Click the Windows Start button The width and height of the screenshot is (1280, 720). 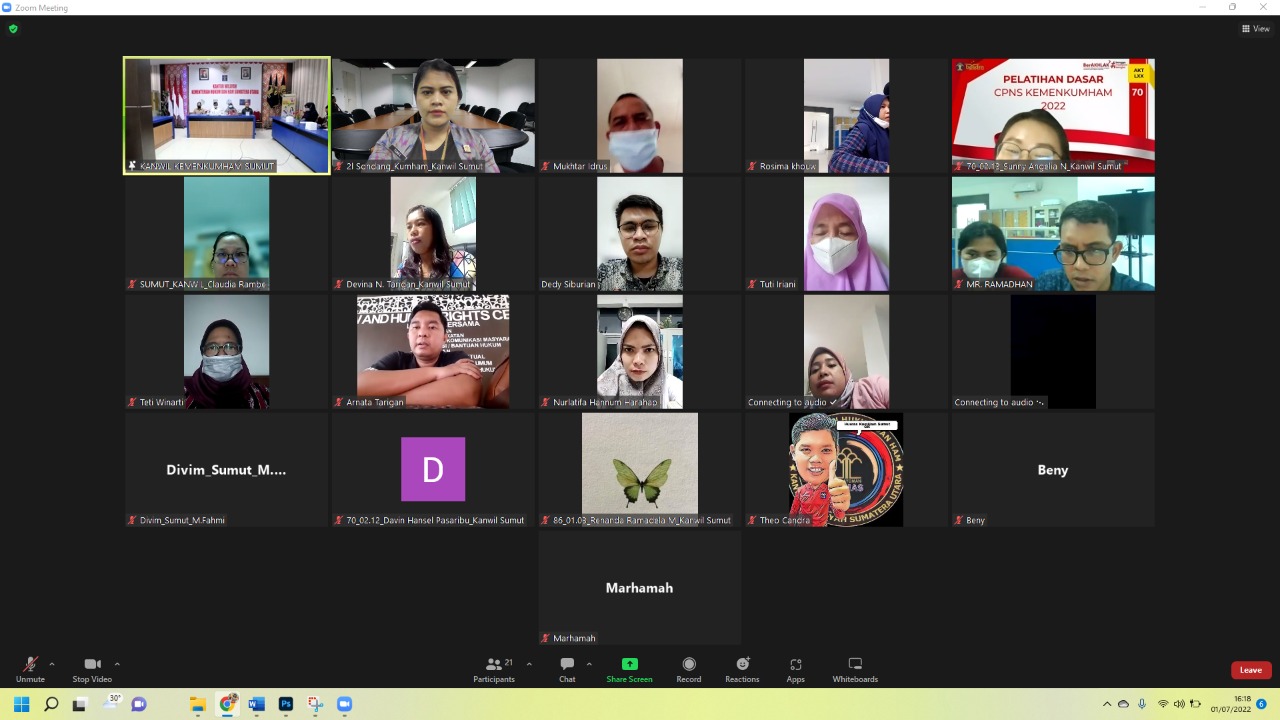point(21,704)
